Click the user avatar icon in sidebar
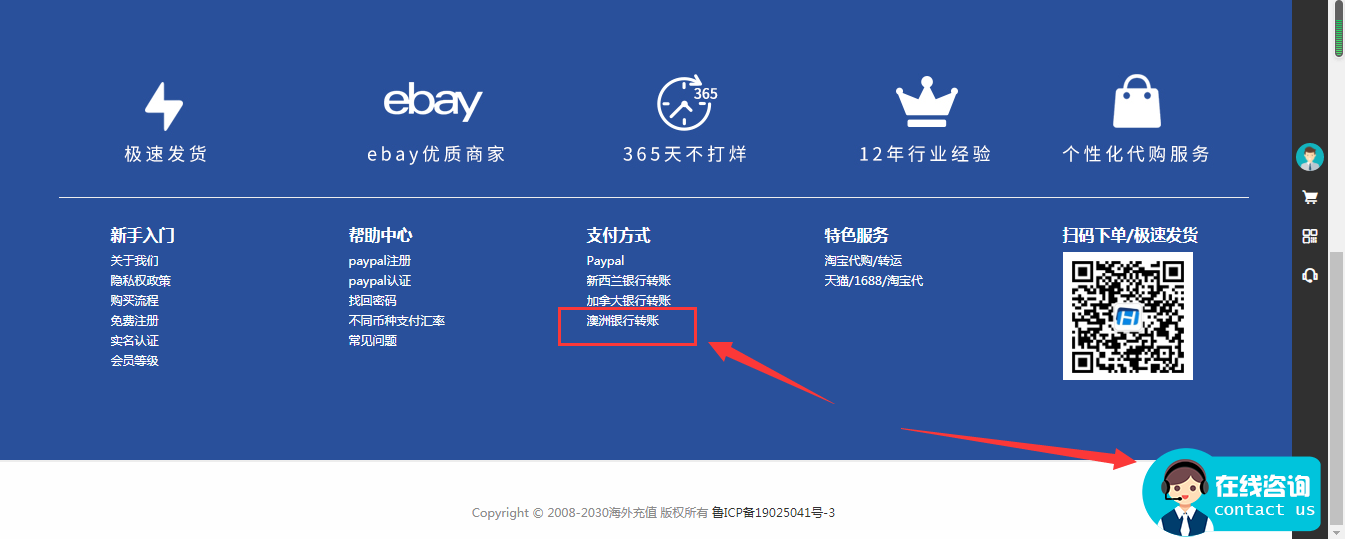 pos(1309,157)
